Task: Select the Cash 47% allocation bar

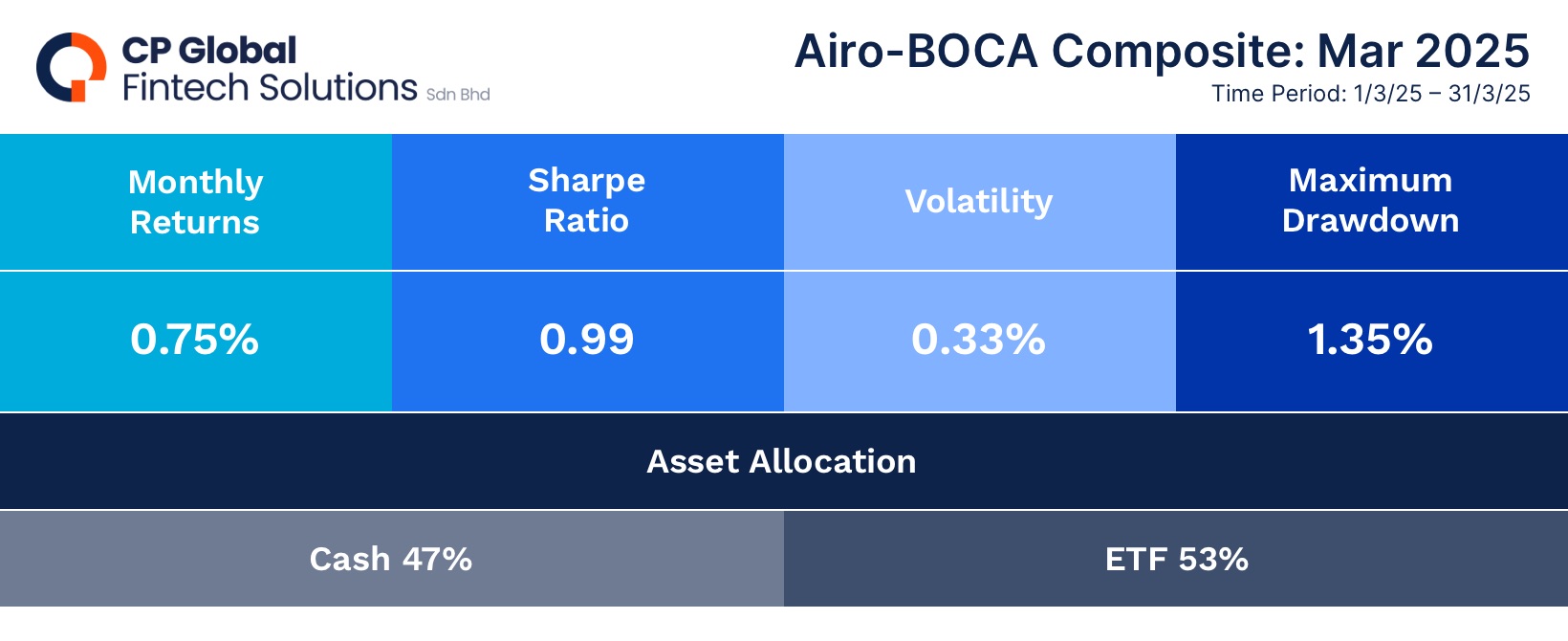Action: click(392, 559)
